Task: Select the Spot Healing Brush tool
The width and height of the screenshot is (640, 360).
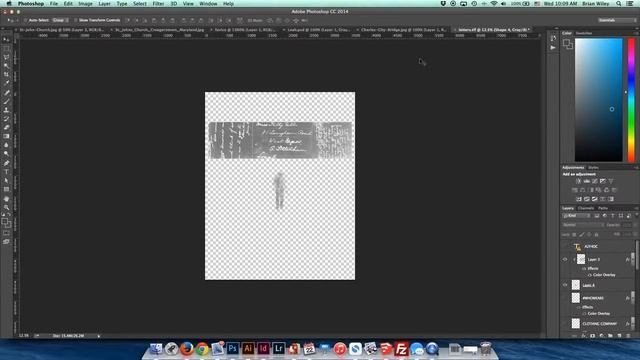Action: [x=6, y=93]
